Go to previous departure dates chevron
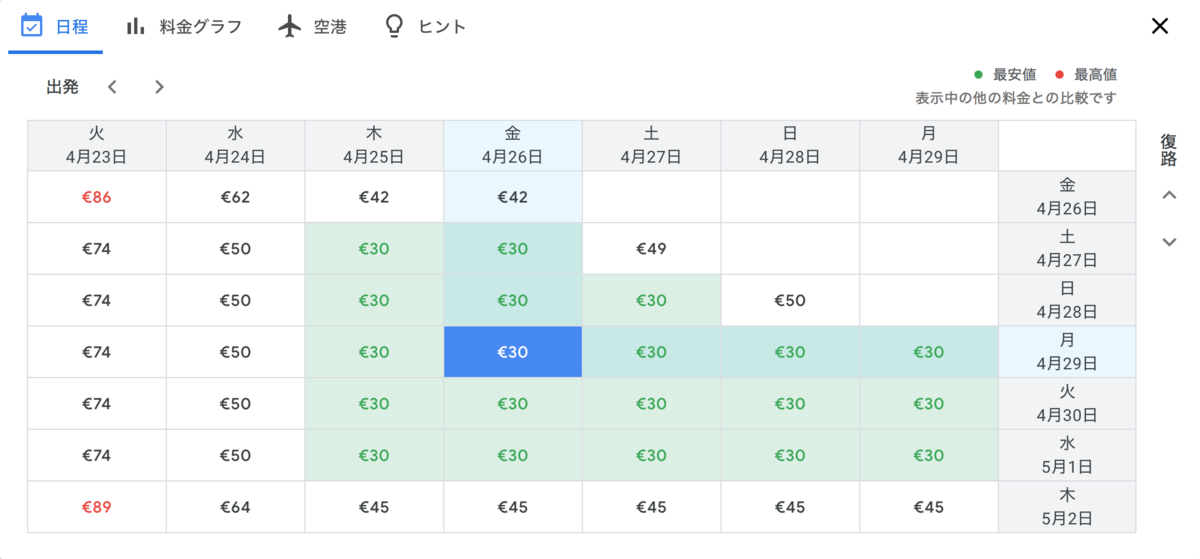This screenshot has width=1200, height=559. tap(112, 87)
